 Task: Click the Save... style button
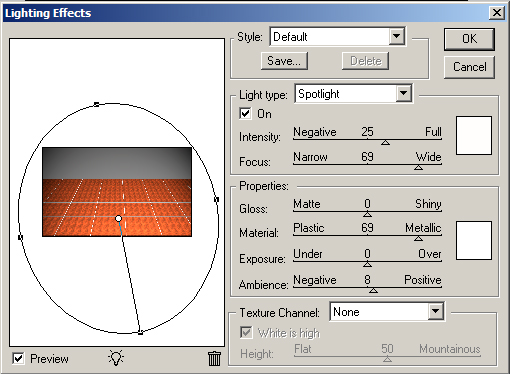pos(284,61)
